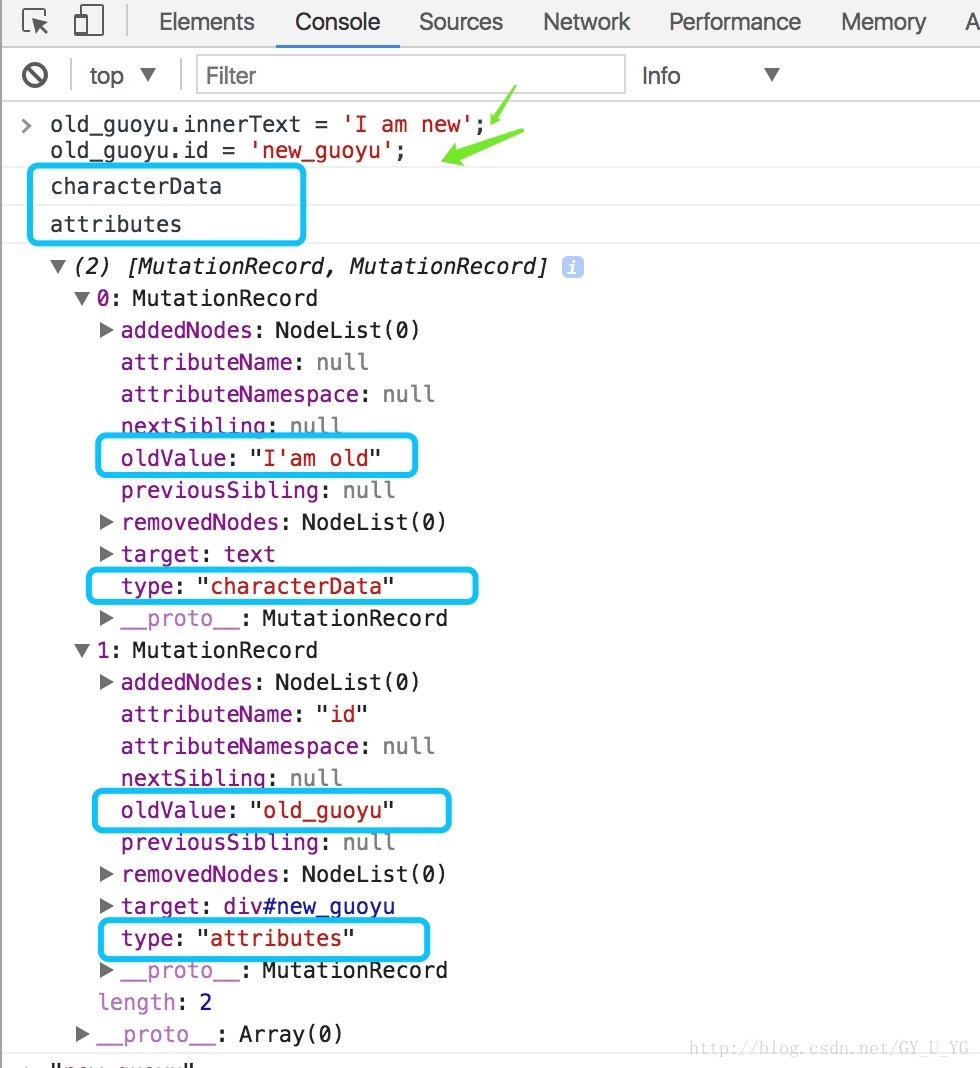The image size is (980, 1068).
Task: Select the Console tab
Action: coord(337,22)
